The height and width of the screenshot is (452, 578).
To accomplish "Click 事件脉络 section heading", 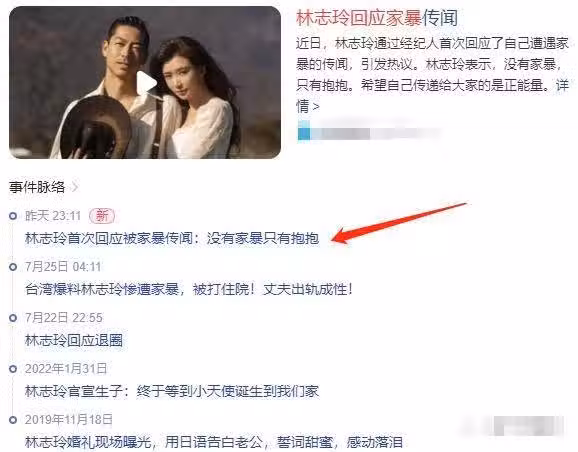I will 37,187.
